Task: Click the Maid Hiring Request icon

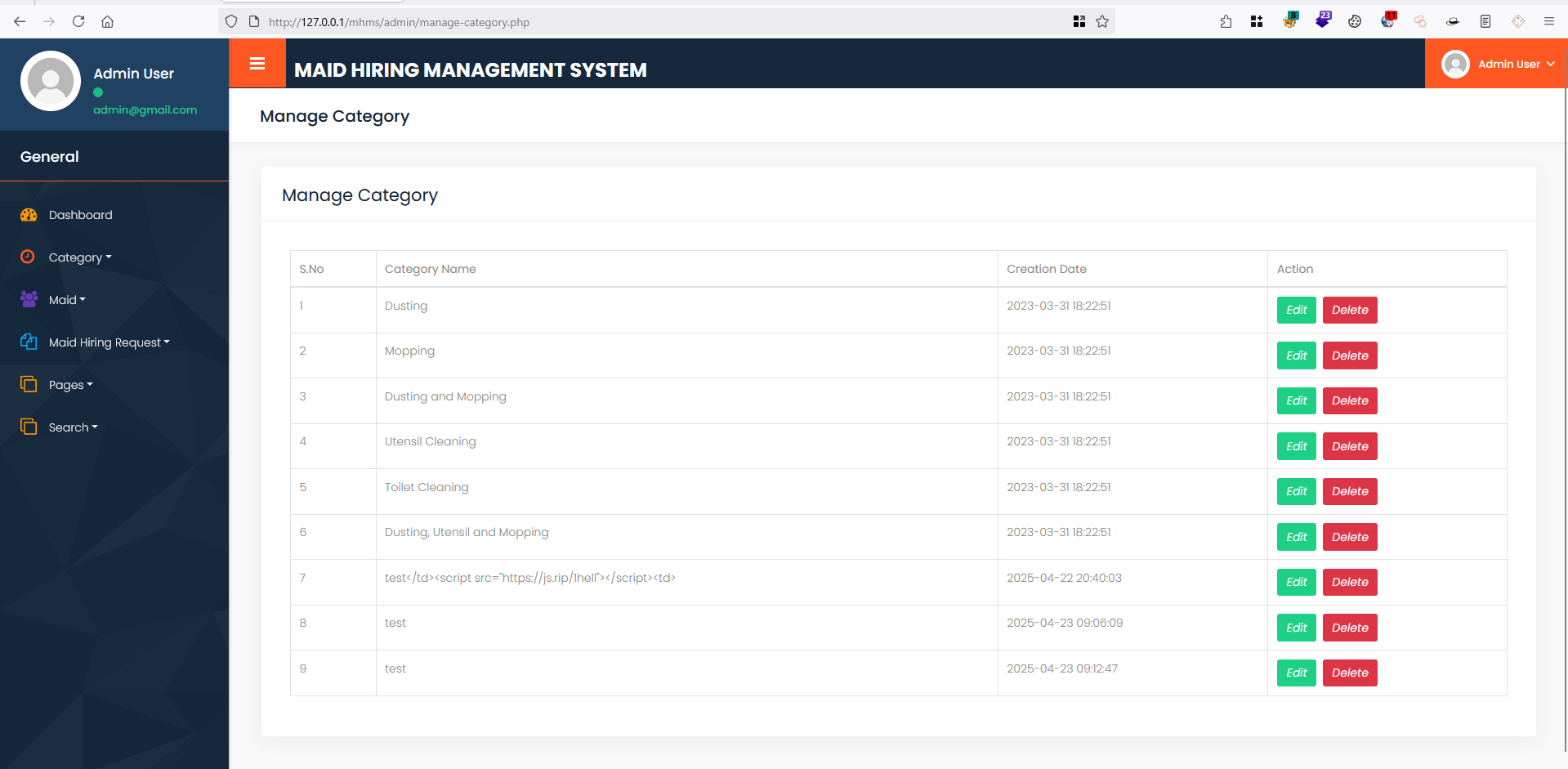Action: pyautogui.click(x=29, y=342)
